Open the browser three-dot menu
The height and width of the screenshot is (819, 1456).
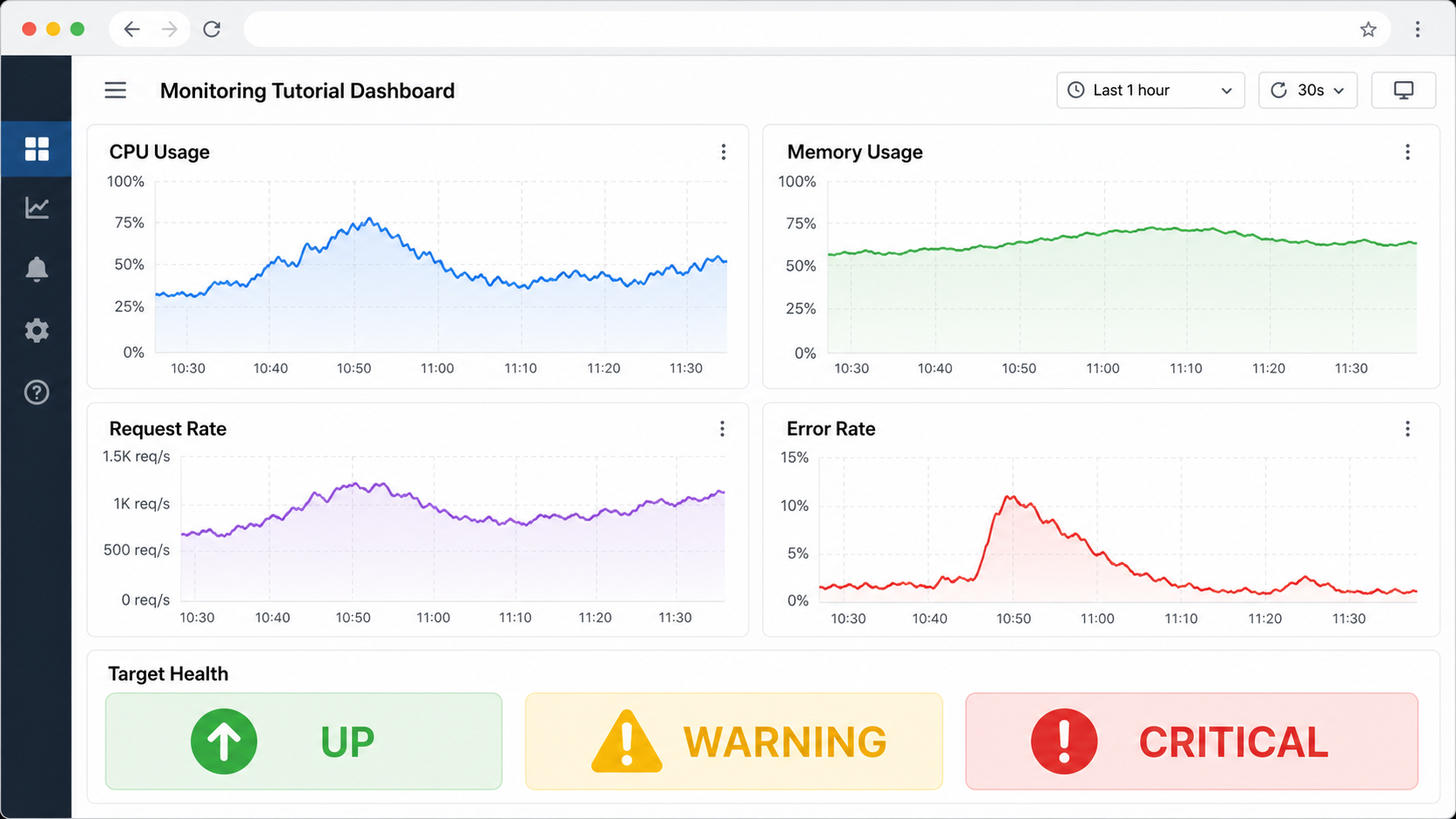click(x=1418, y=30)
